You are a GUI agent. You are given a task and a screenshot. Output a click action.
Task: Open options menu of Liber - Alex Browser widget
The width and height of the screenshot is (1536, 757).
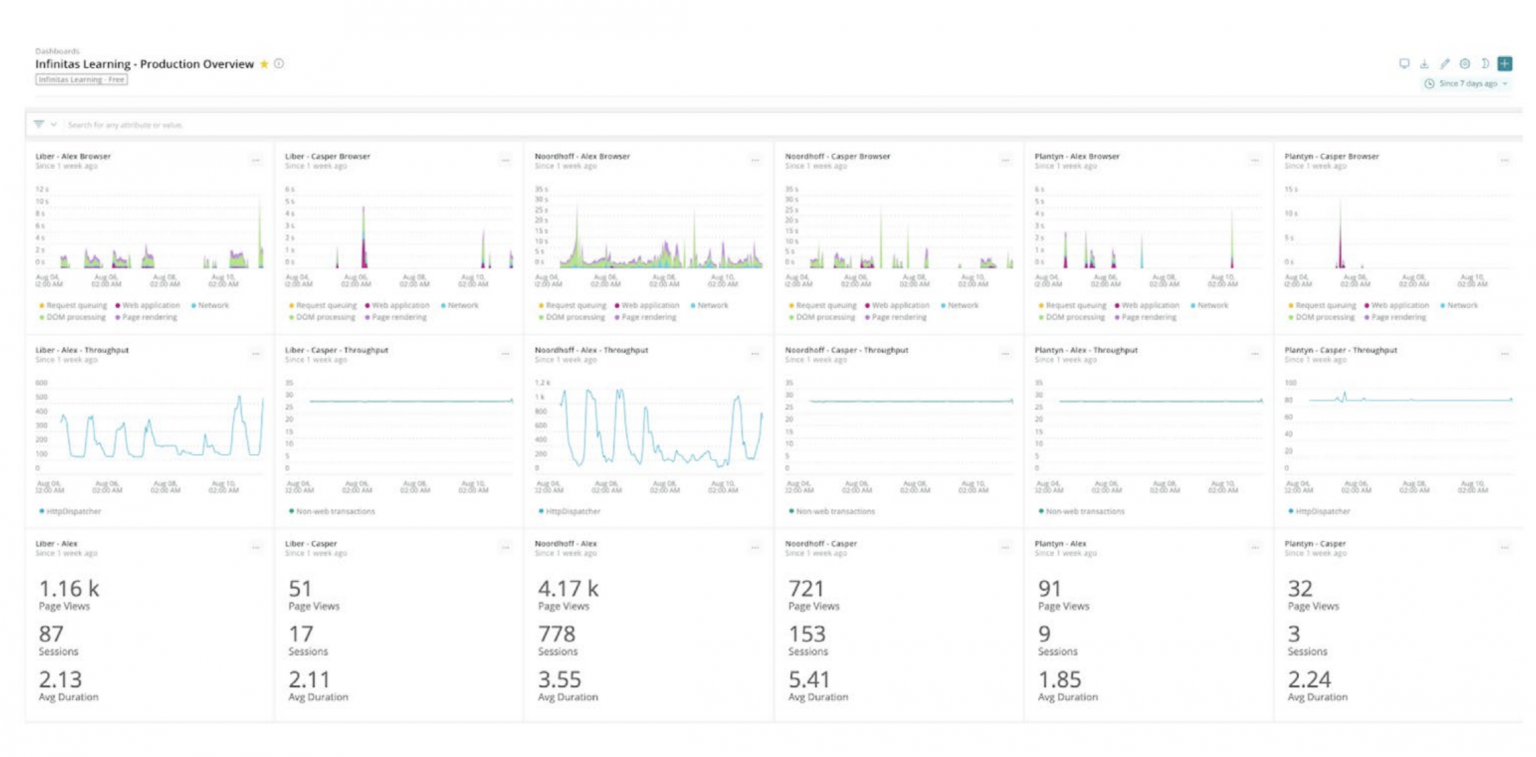(257, 160)
